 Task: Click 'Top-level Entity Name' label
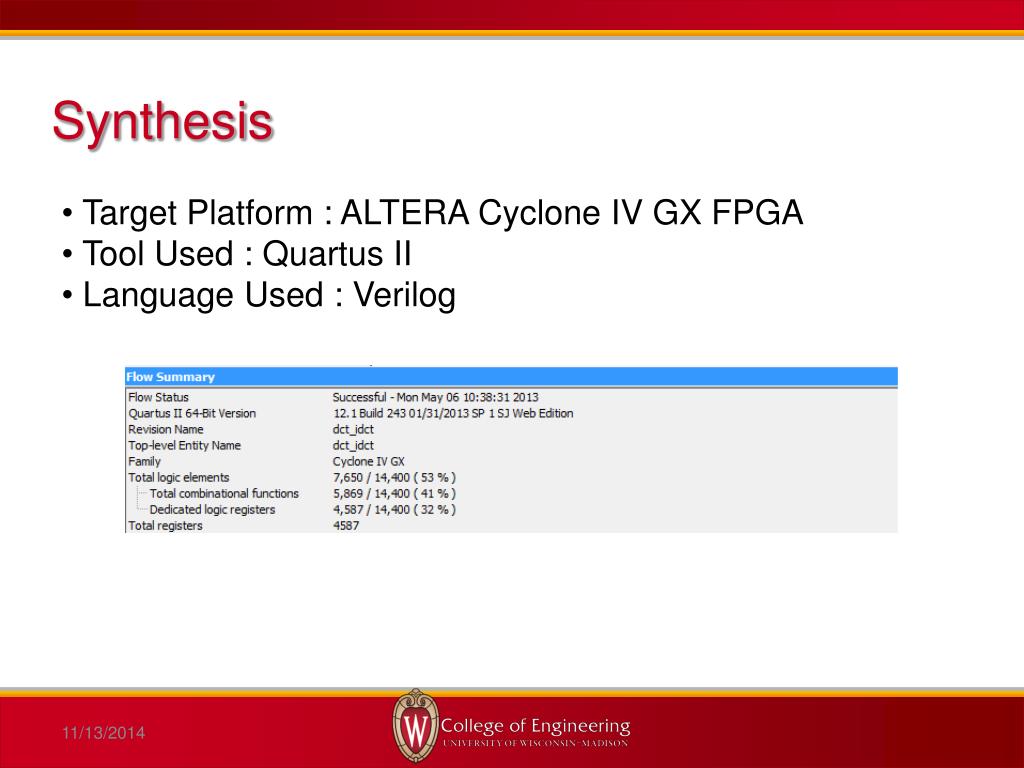click(x=185, y=445)
